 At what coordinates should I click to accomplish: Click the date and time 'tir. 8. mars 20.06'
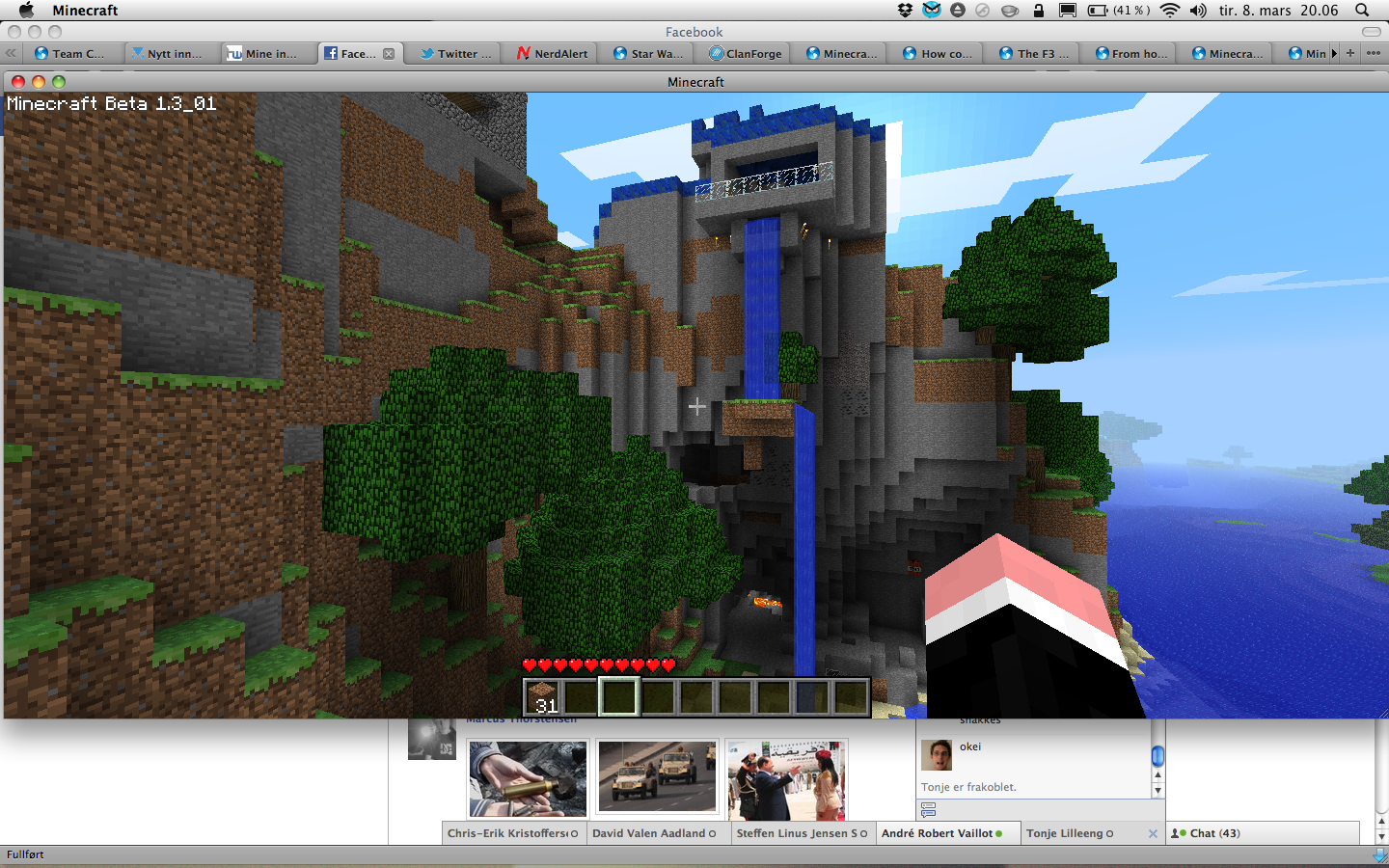click(x=1278, y=10)
